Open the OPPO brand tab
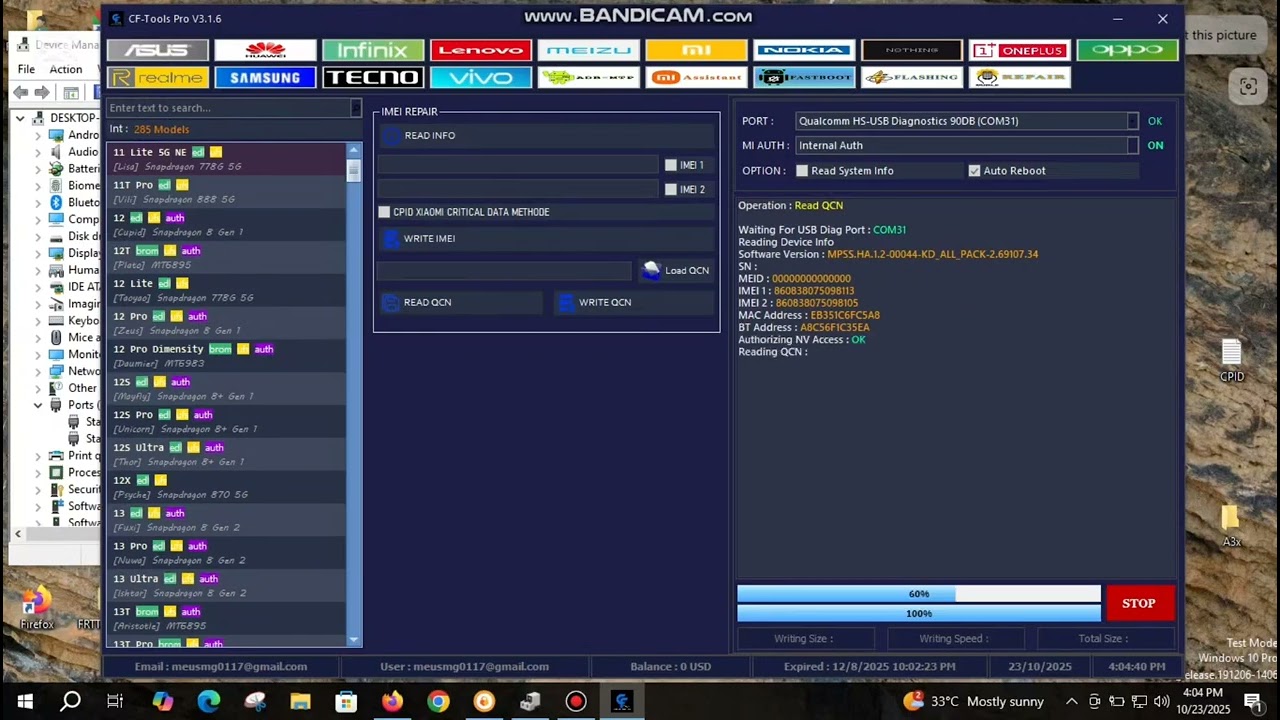Viewport: 1280px width, 720px height. point(1127,50)
